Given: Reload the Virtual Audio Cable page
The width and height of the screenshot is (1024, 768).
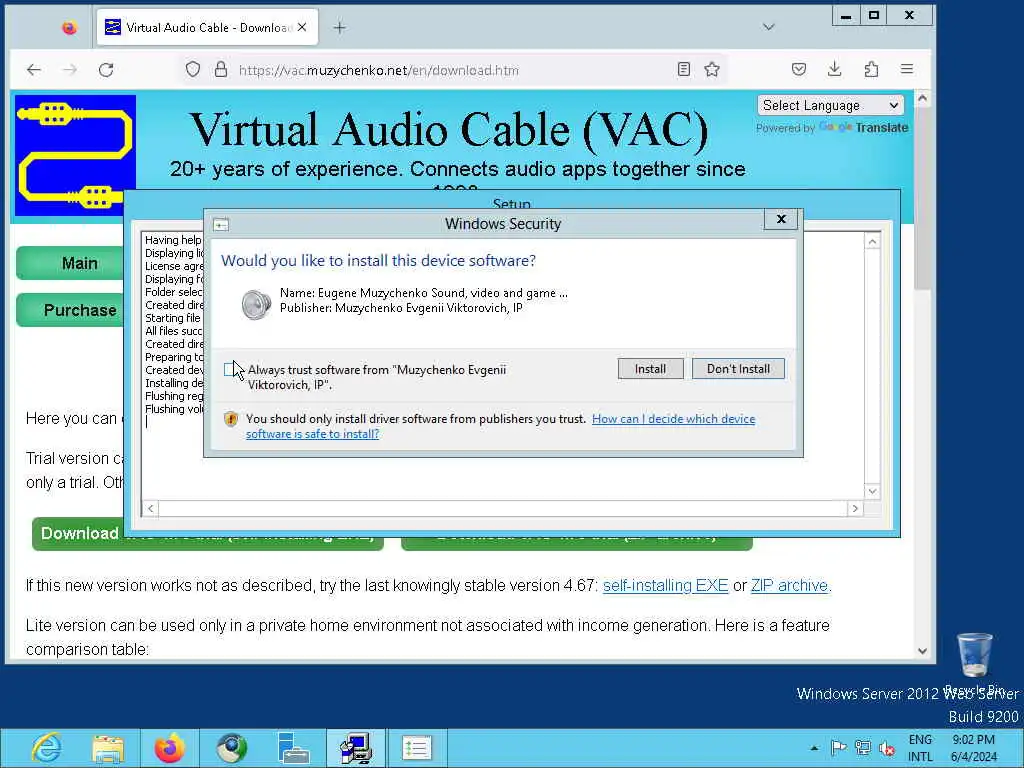Looking at the screenshot, I should (106, 70).
